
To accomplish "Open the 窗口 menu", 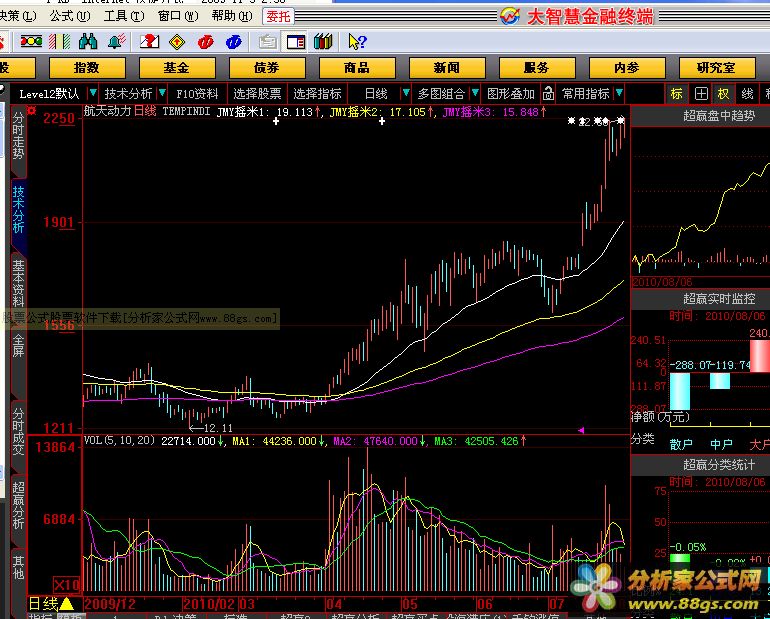I will 178,16.
